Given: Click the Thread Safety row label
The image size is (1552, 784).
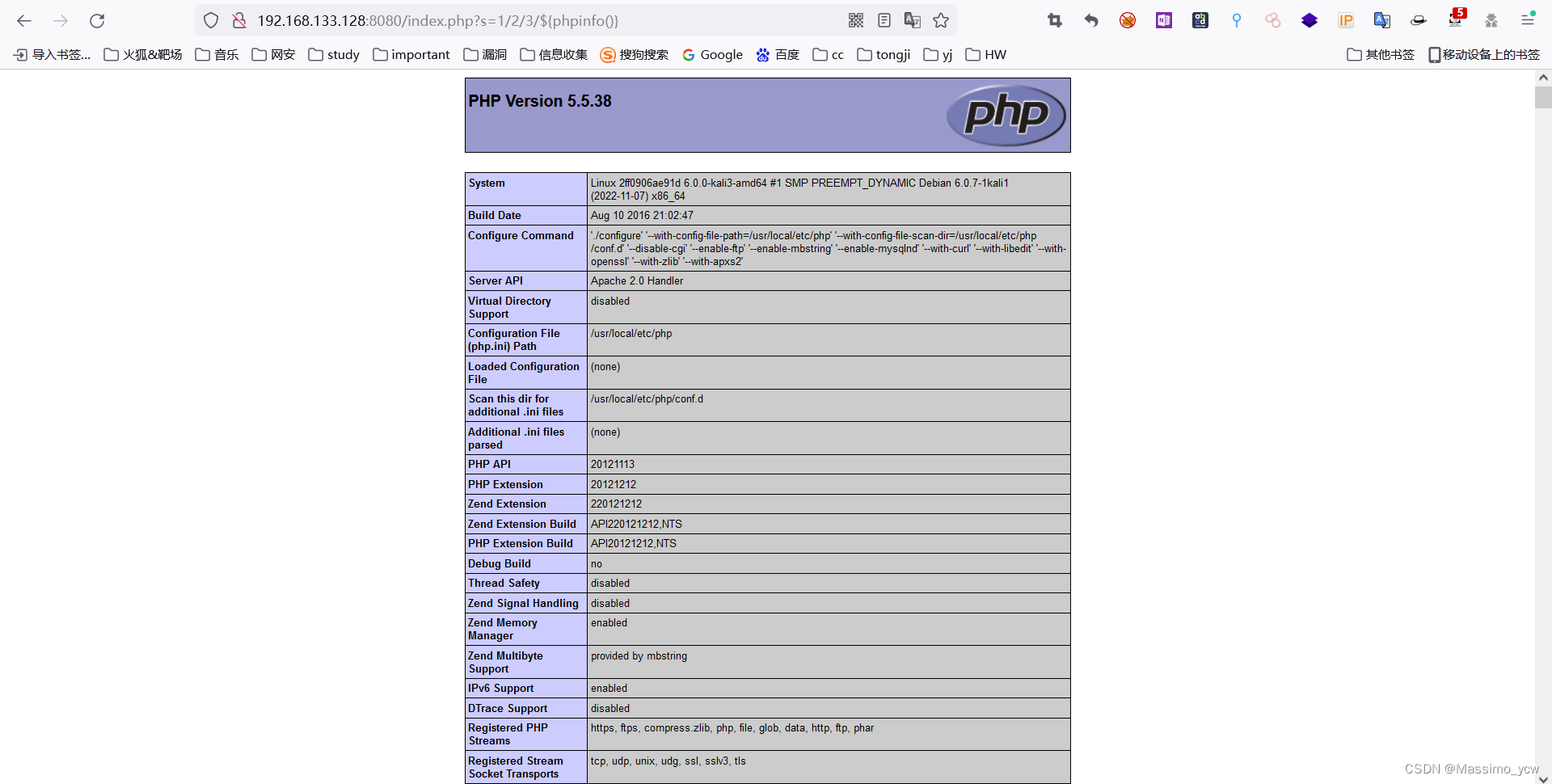Looking at the screenshot, I should [x=504, y=584].
